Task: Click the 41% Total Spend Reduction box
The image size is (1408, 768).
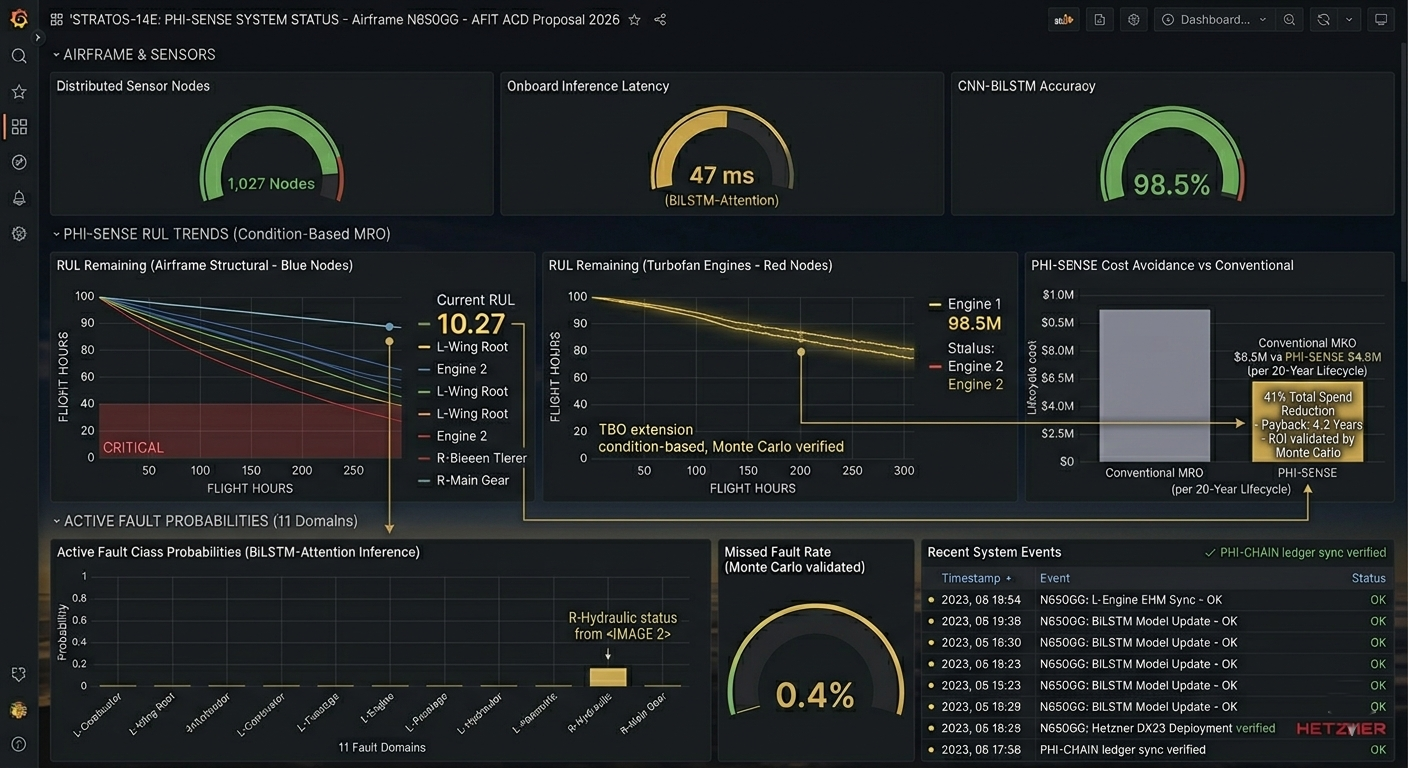Action: pos(1307,424)
